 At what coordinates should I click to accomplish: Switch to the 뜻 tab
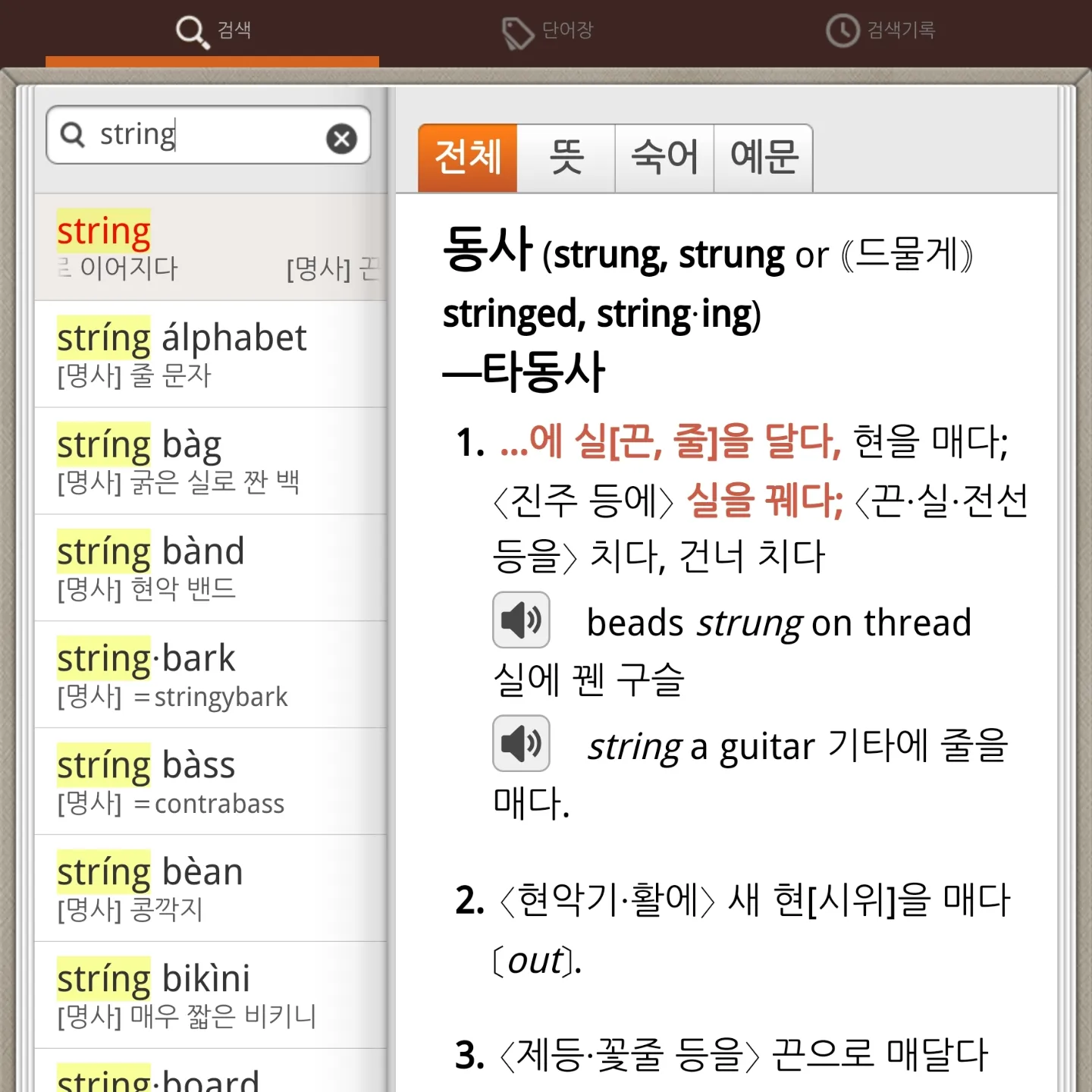pos(566,158)
